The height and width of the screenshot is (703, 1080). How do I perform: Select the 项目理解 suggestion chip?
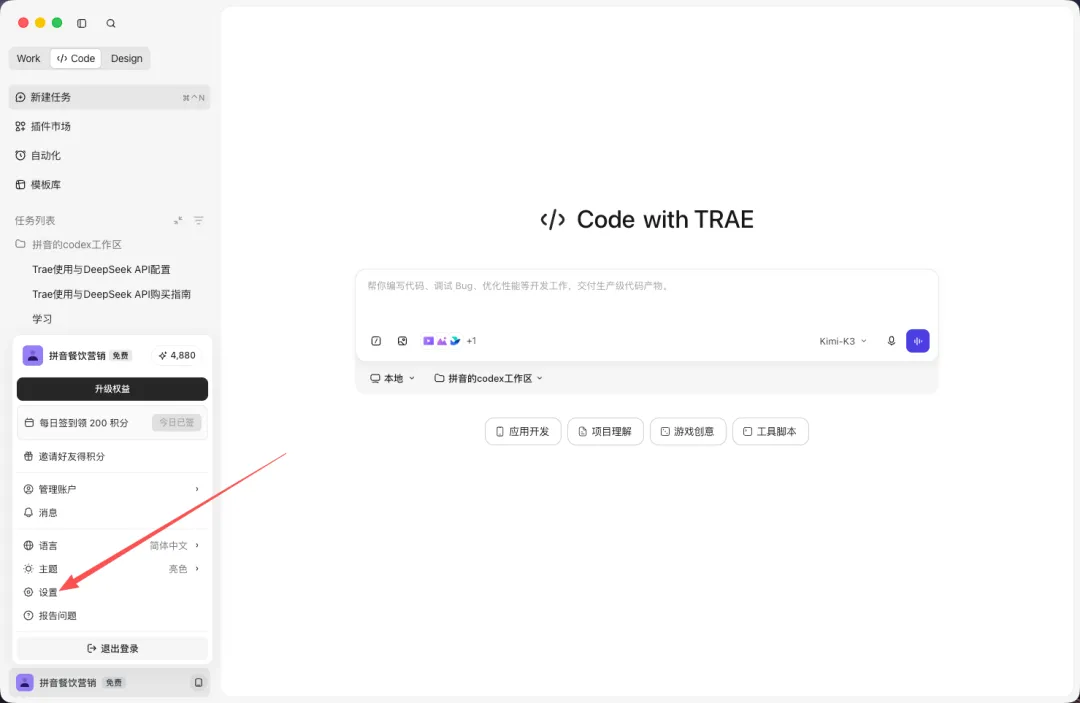pos(605,432)
